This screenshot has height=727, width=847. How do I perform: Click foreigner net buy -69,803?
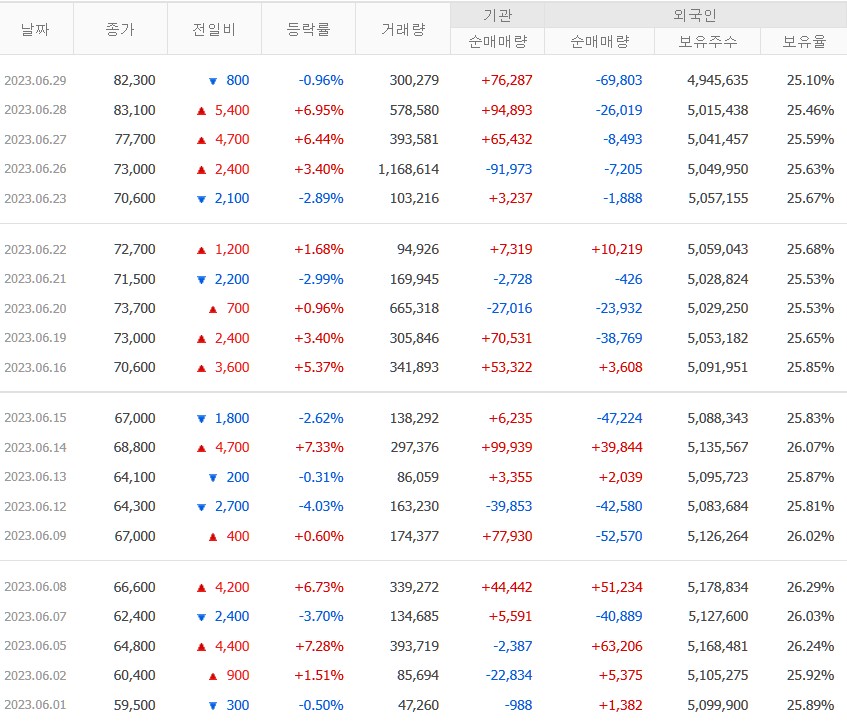[619, 80]
